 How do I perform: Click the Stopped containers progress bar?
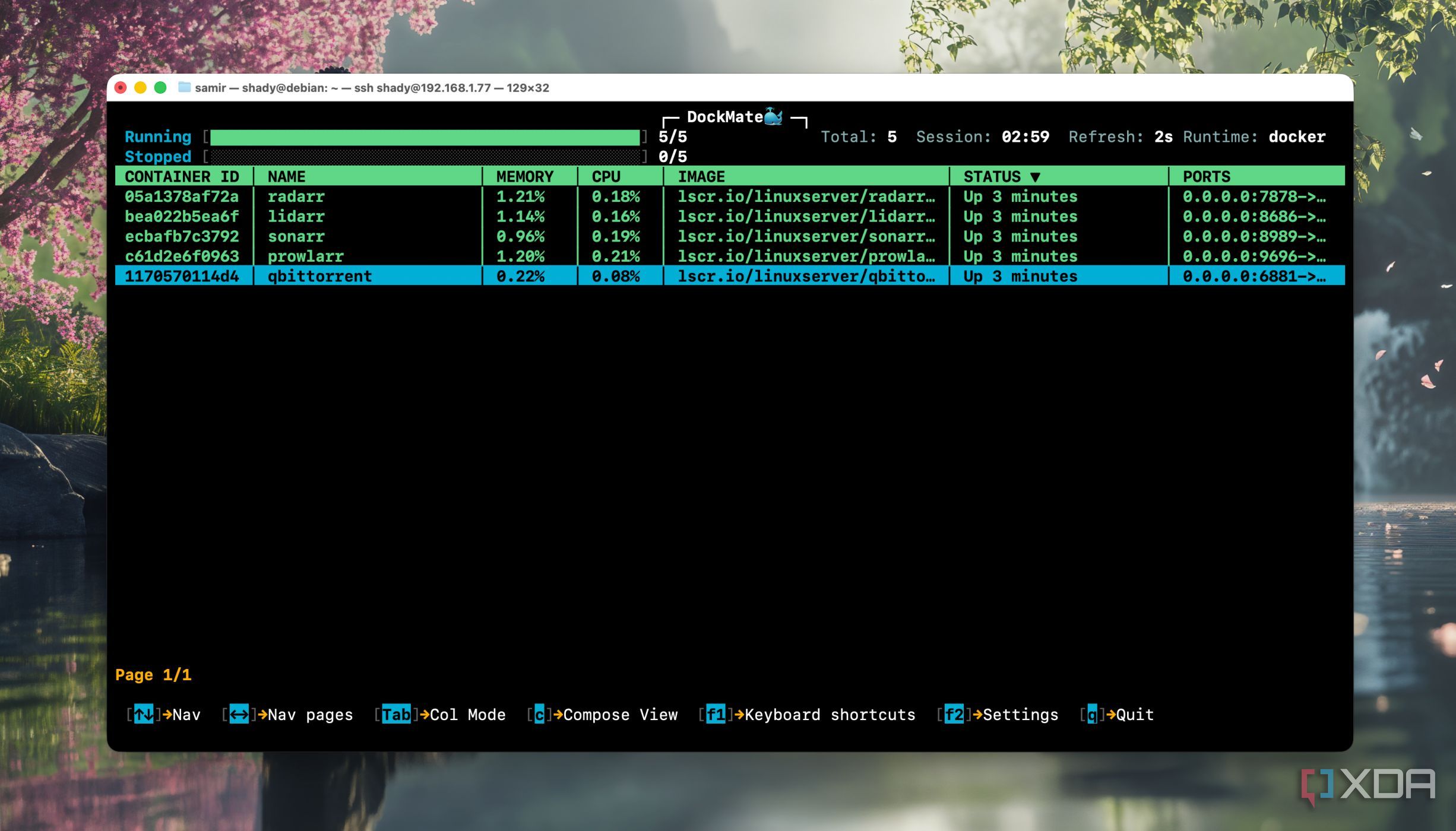(x=425, y=157)
